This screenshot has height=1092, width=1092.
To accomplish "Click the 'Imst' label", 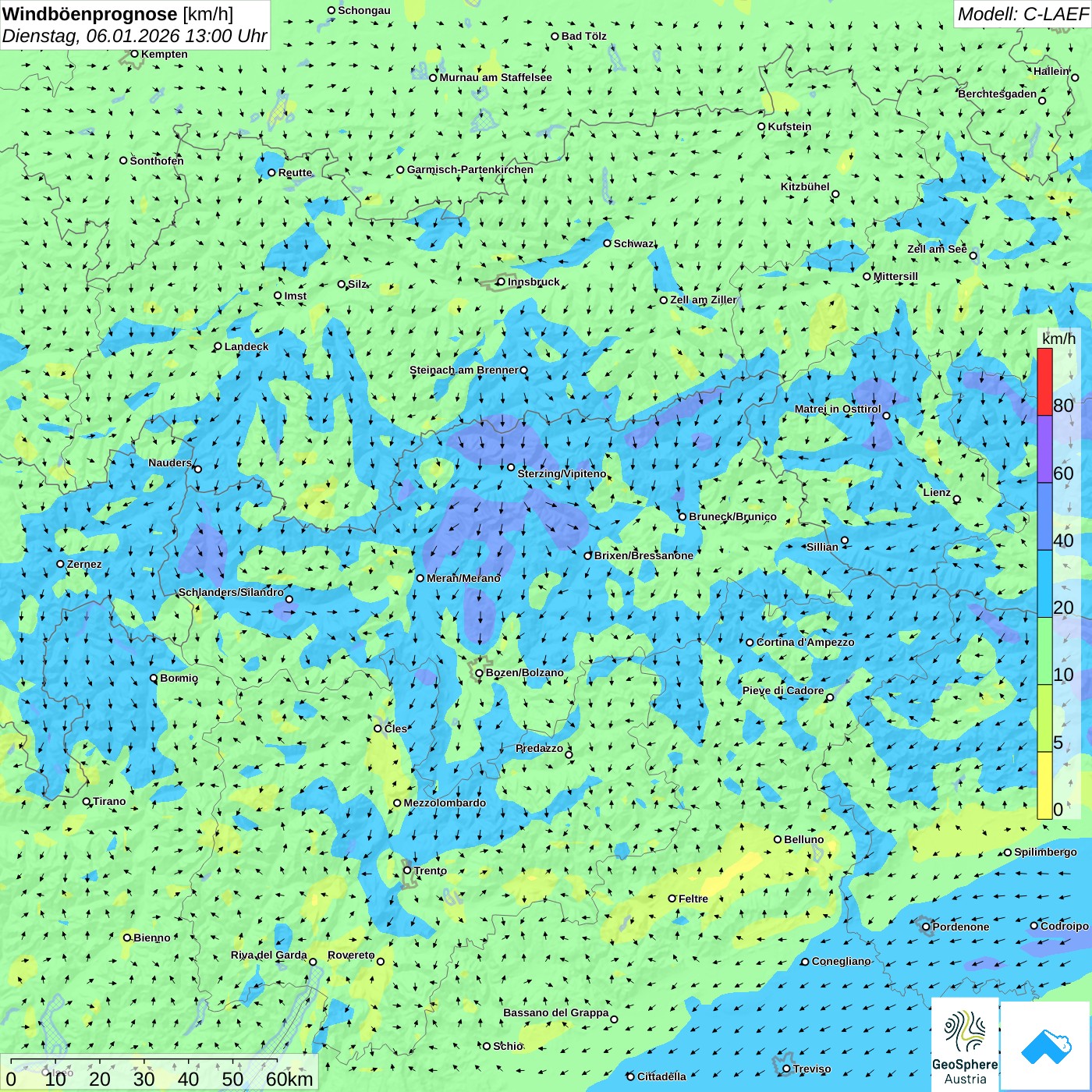I will coord(296,296).
